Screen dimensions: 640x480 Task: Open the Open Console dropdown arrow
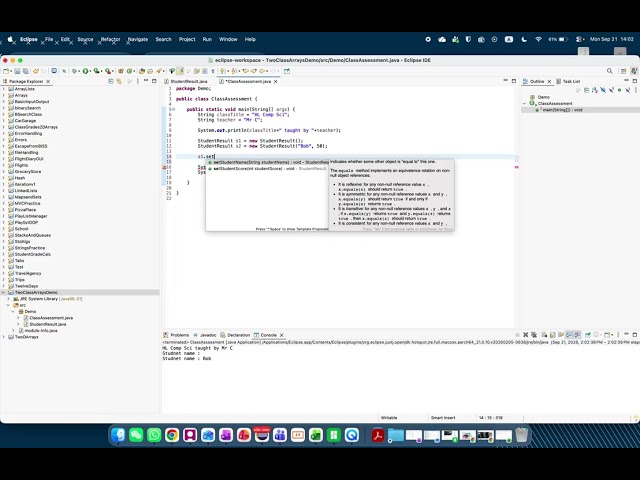[x=612, y=335]
